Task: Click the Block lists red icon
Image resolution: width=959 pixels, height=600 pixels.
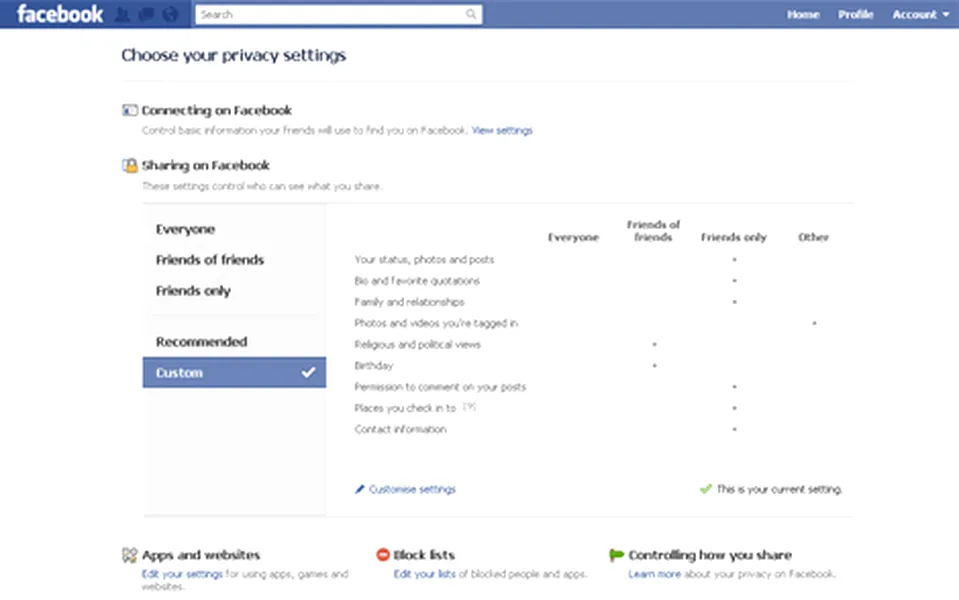Action: [383, 555]
